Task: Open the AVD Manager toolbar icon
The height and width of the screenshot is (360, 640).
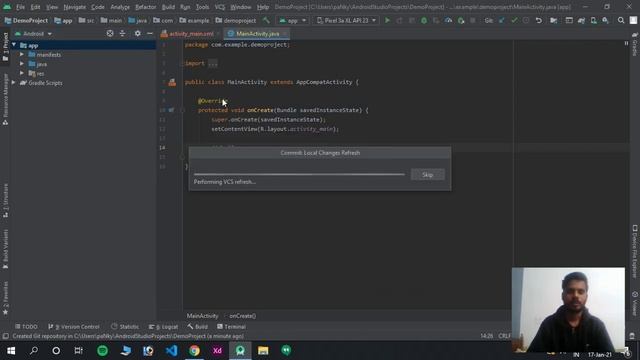Action: click(x=593, y=20)
